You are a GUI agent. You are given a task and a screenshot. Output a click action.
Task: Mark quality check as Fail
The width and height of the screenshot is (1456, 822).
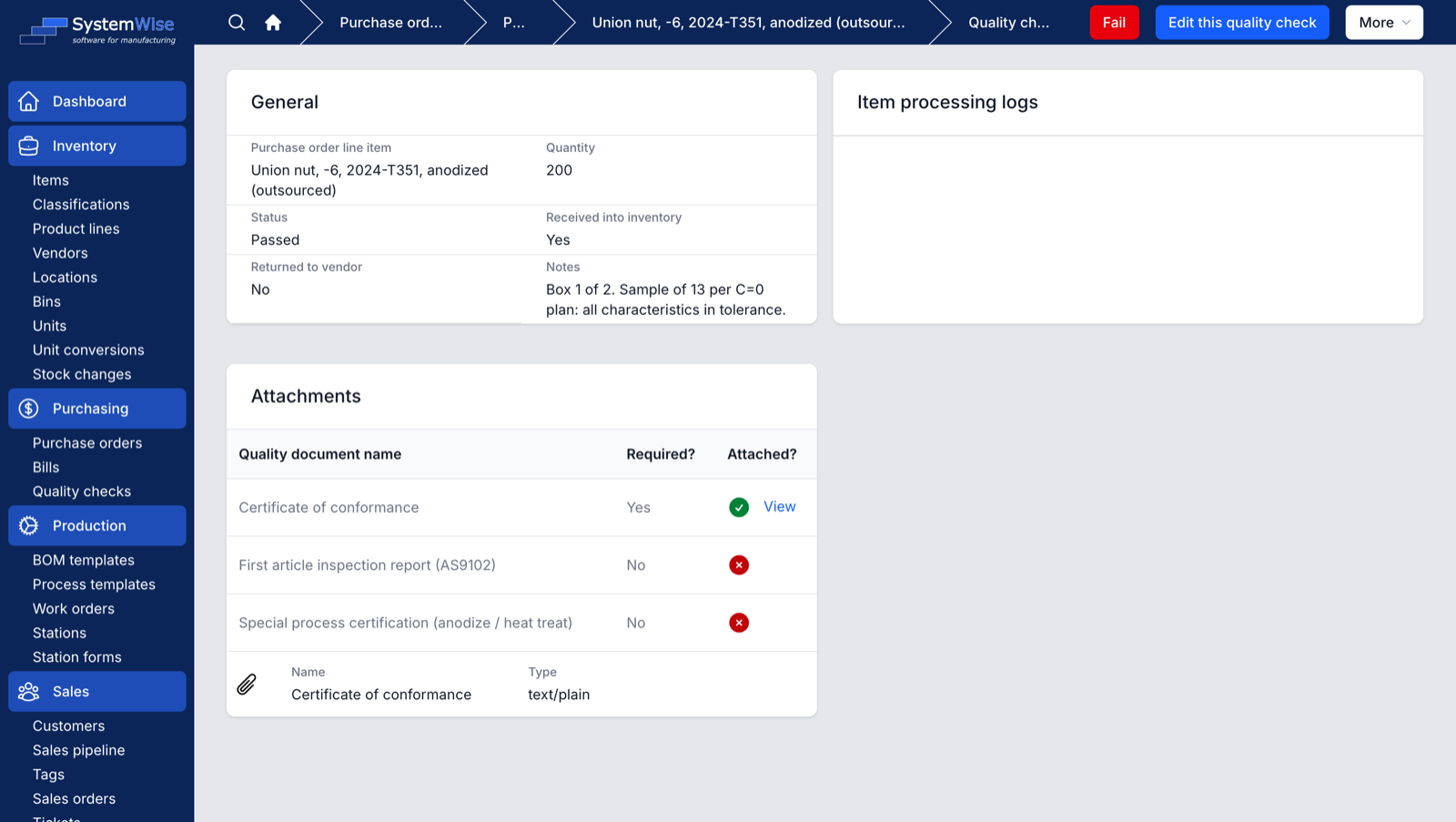1114,23
